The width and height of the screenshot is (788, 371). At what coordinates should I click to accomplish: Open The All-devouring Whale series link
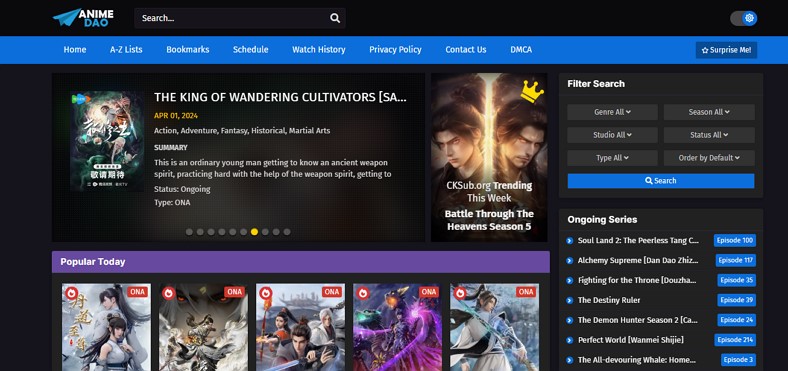[x=637, y=360]
